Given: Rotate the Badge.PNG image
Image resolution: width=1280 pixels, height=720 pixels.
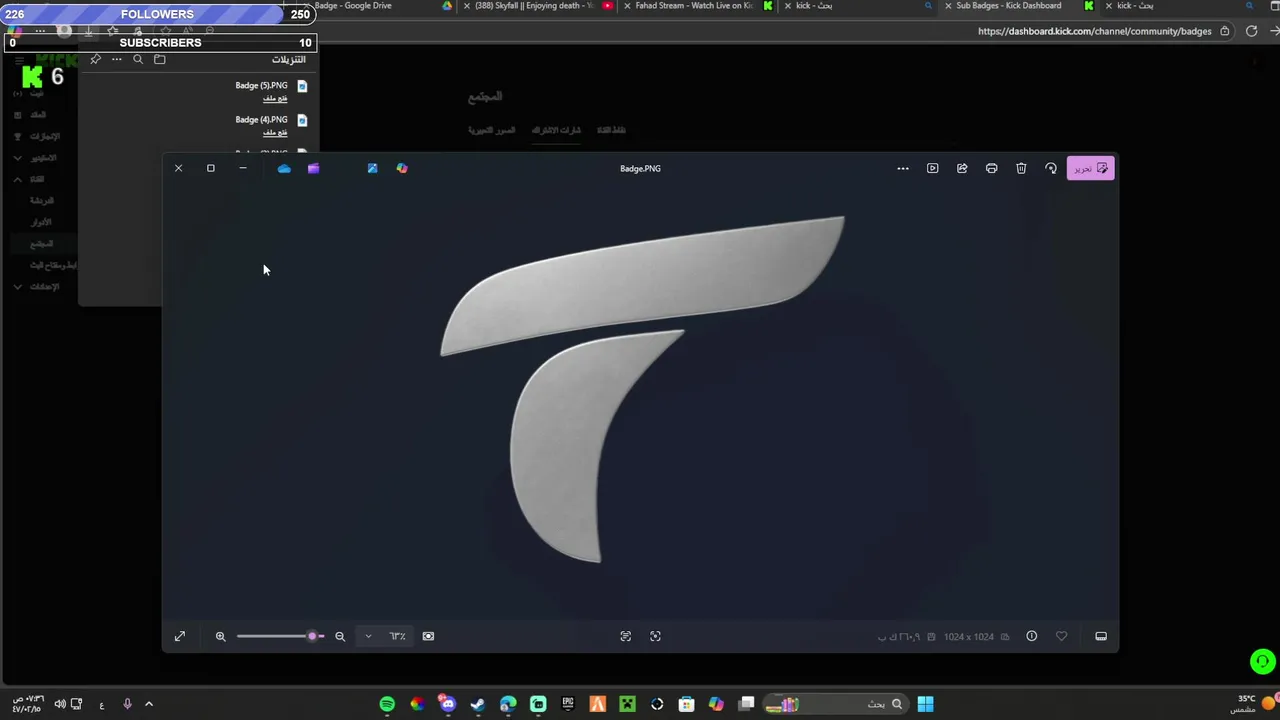Looking at the screenshot, I should pos(1051,168).
